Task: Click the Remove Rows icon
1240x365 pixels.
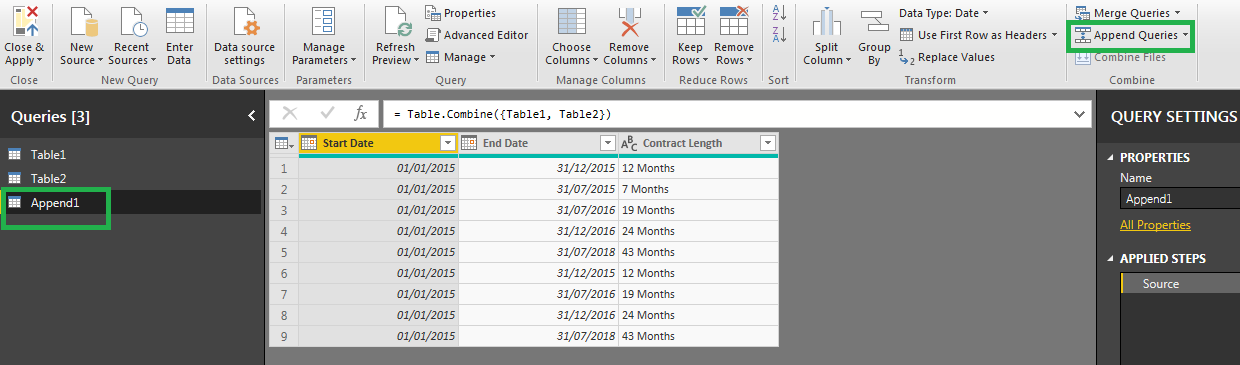Action: point(733,21)
